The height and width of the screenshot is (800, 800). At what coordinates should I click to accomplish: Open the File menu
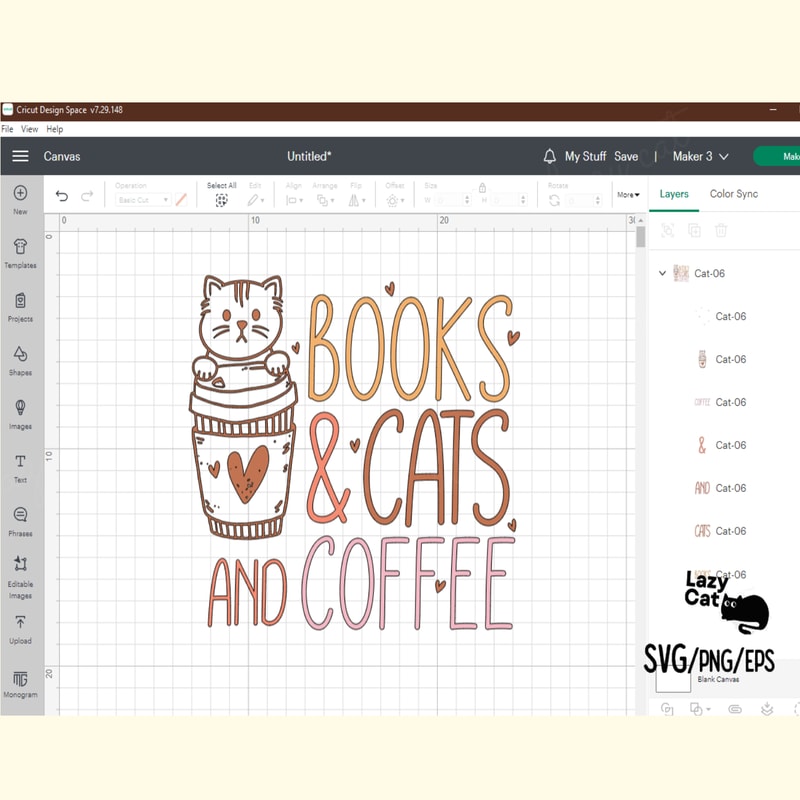coord(8,129)
